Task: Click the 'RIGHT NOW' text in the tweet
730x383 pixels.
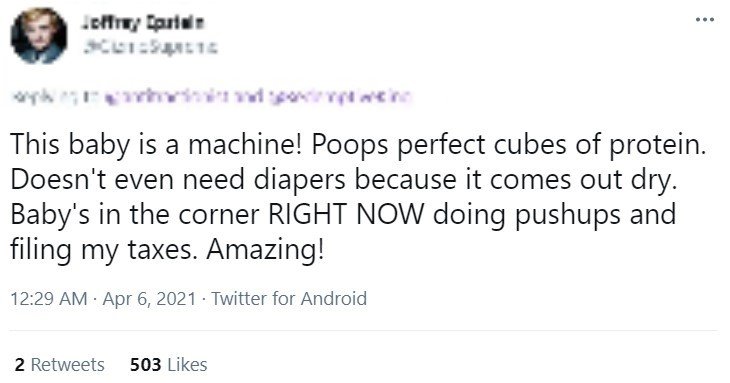Action: coord(347,215)
